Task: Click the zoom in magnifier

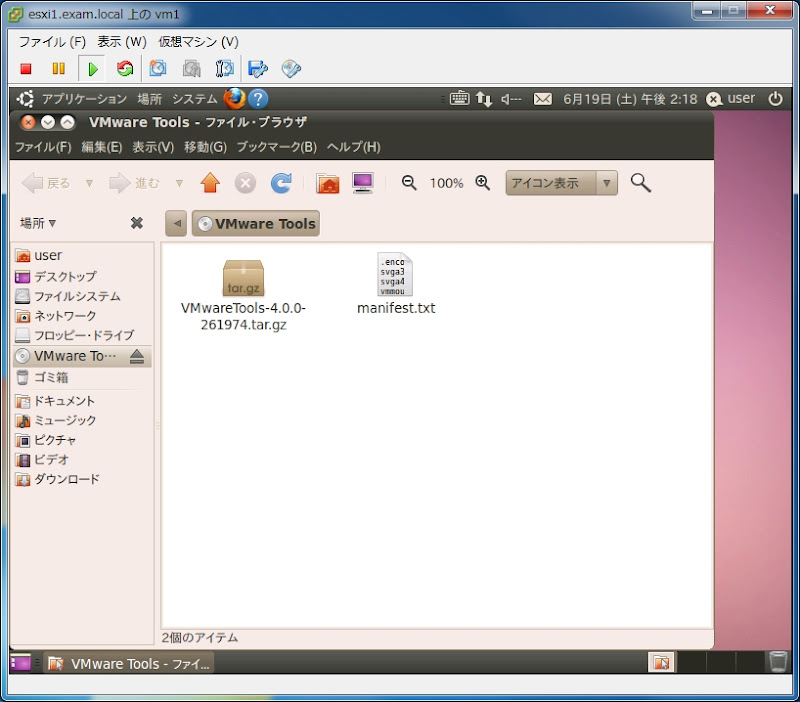Action: (x=483, y=183)
